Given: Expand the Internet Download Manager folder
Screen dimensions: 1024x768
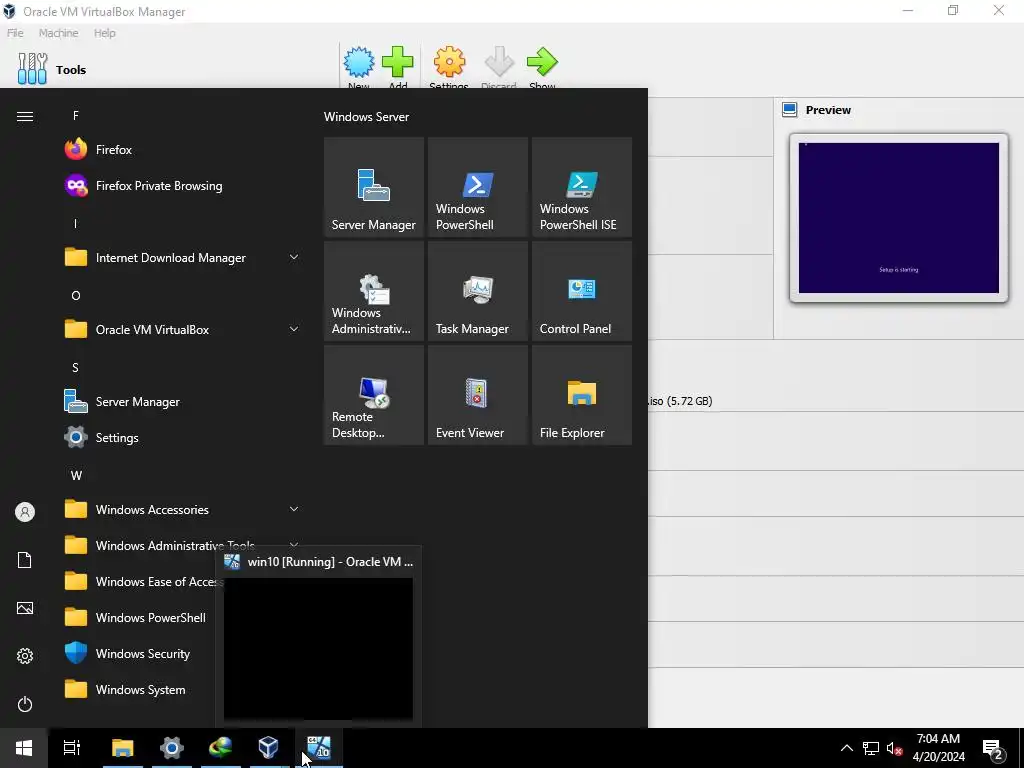Looking at the screenshot, I should [x=183, y=257].
